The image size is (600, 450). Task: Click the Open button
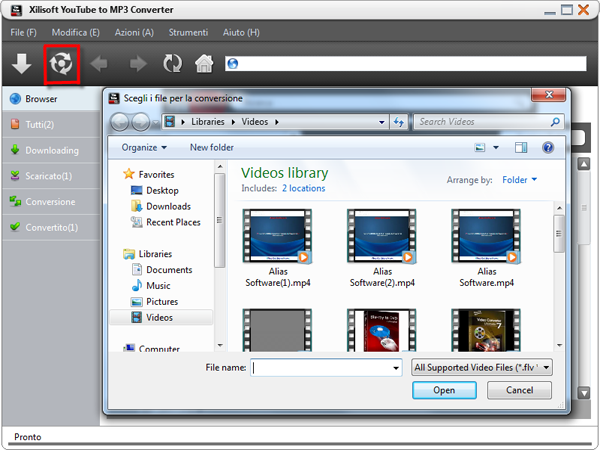coord(444,390)
